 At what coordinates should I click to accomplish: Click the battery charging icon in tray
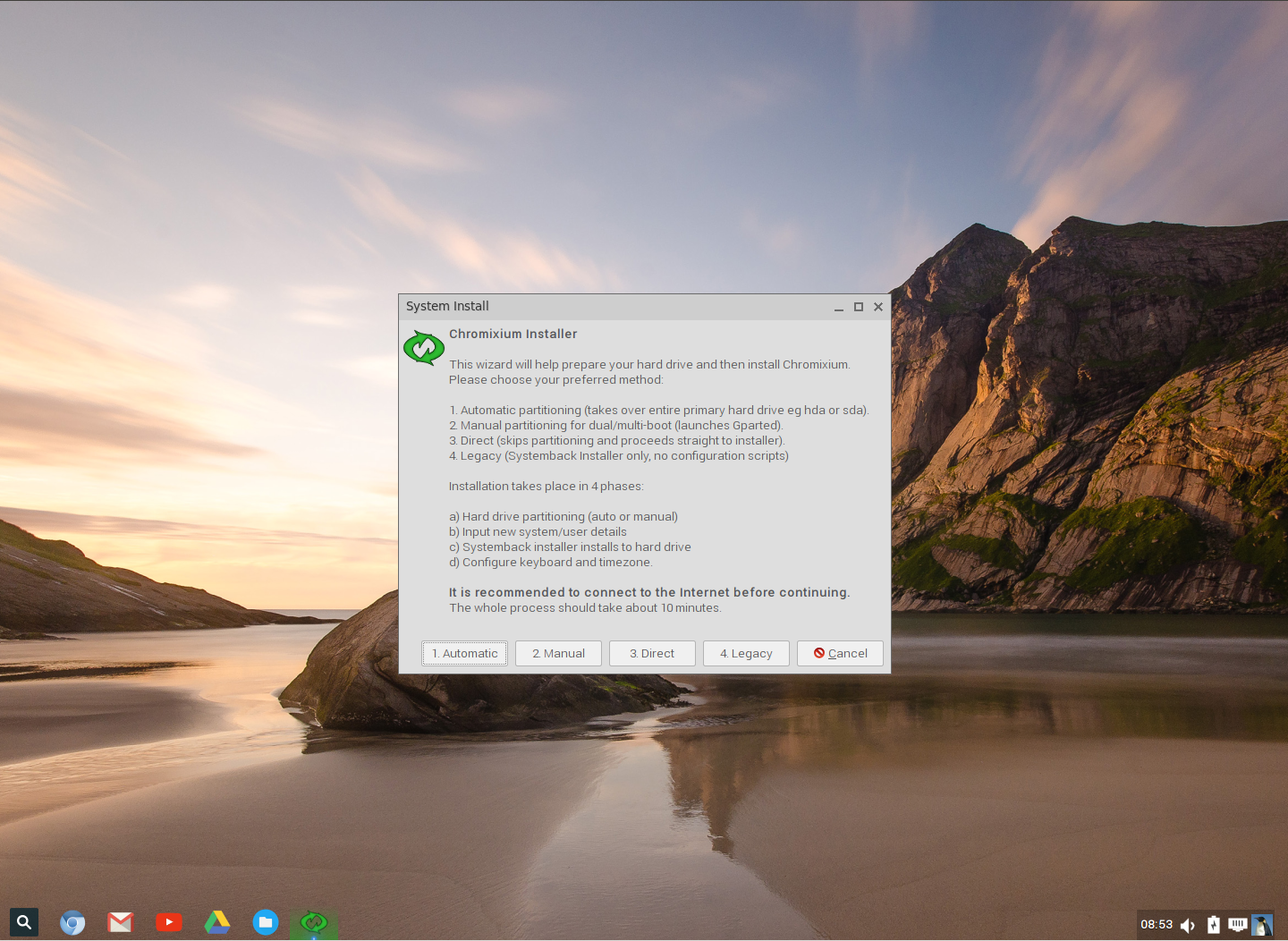point(1213,925)
